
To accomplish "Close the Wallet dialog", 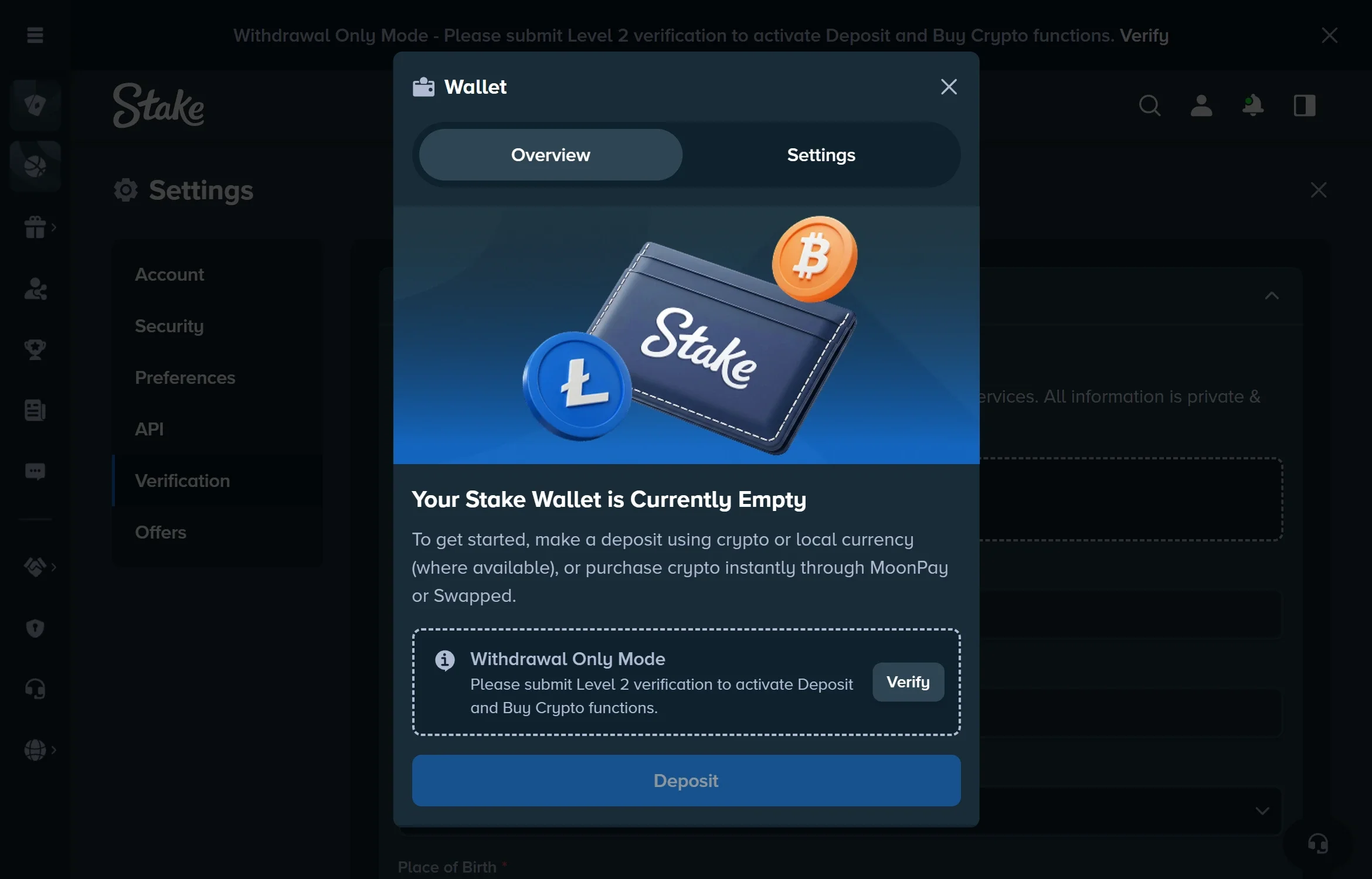I will pos(949,87).
